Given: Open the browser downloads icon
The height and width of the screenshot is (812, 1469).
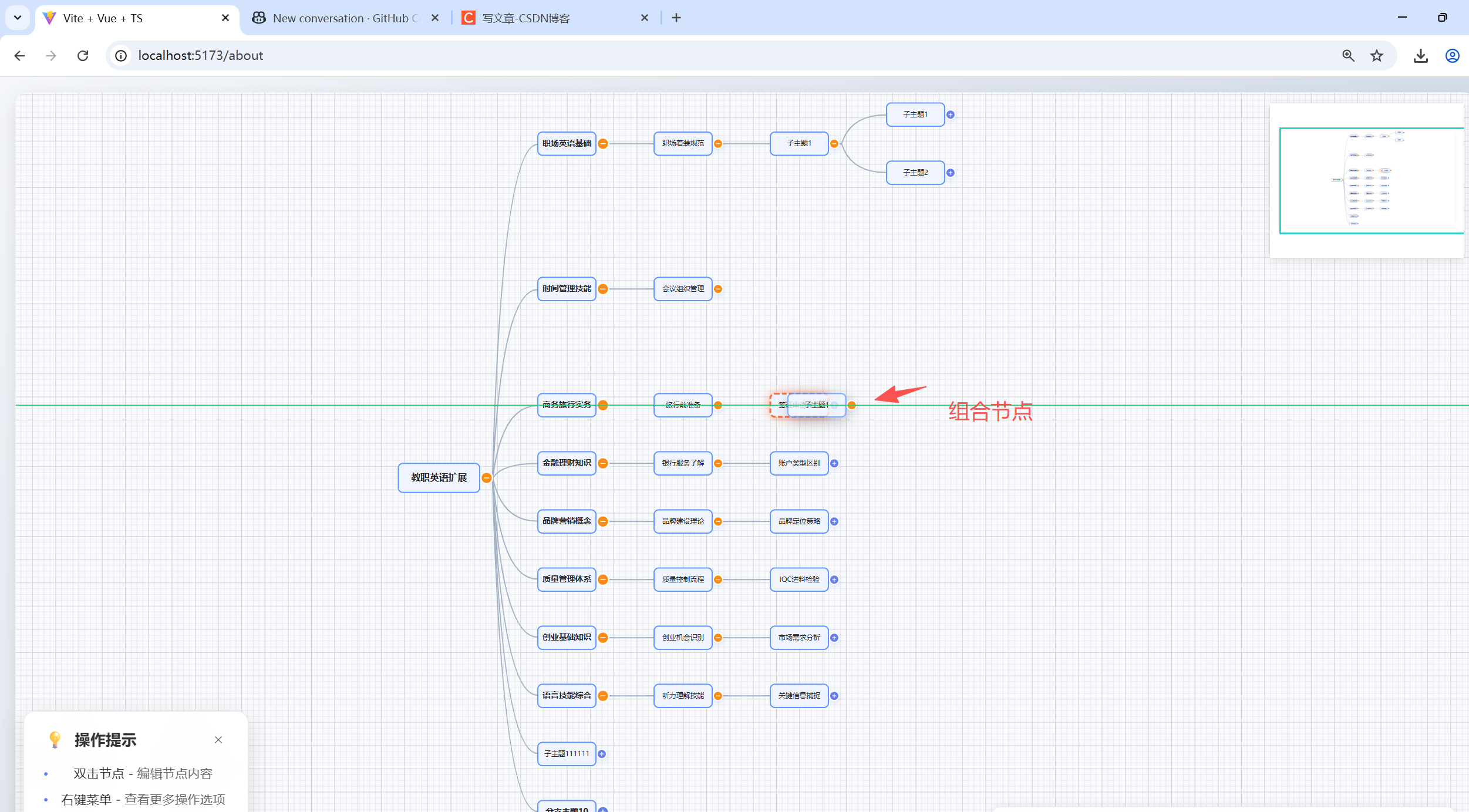Looking at the screenshot, I should 1420,56.
